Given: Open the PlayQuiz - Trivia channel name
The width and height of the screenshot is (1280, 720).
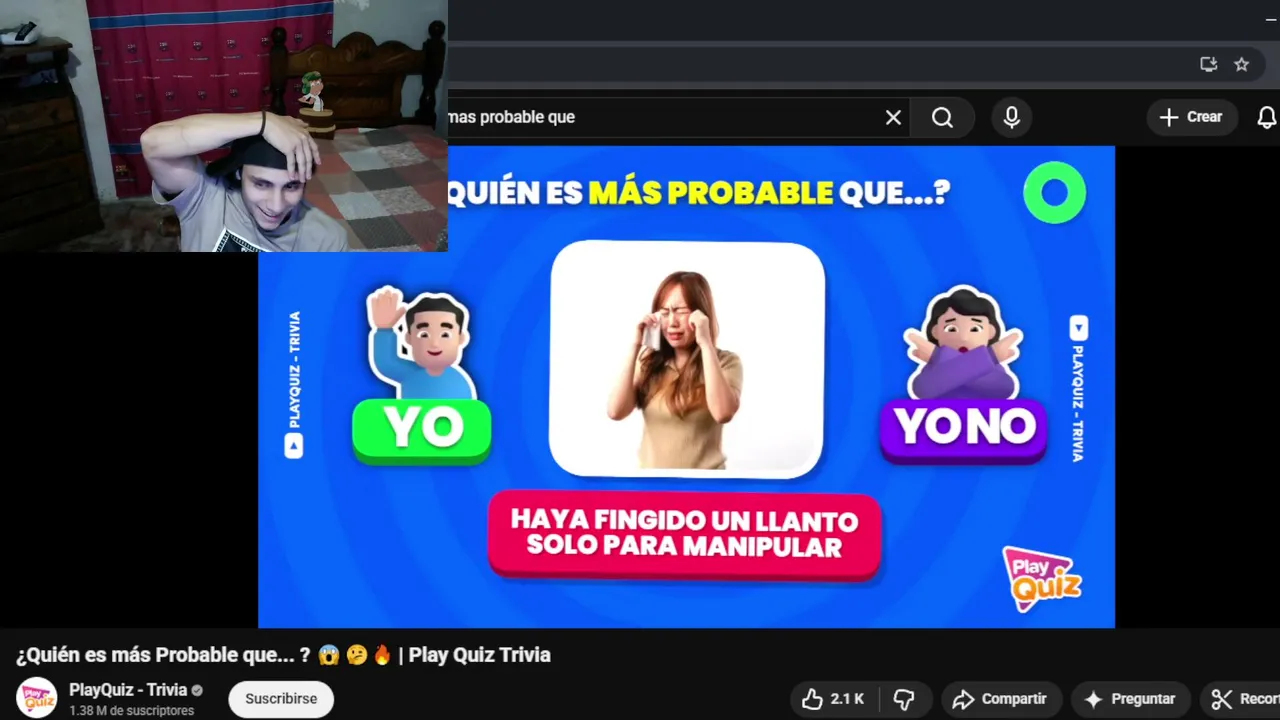Looking at the screenshot, I should (x=128, y=690).
